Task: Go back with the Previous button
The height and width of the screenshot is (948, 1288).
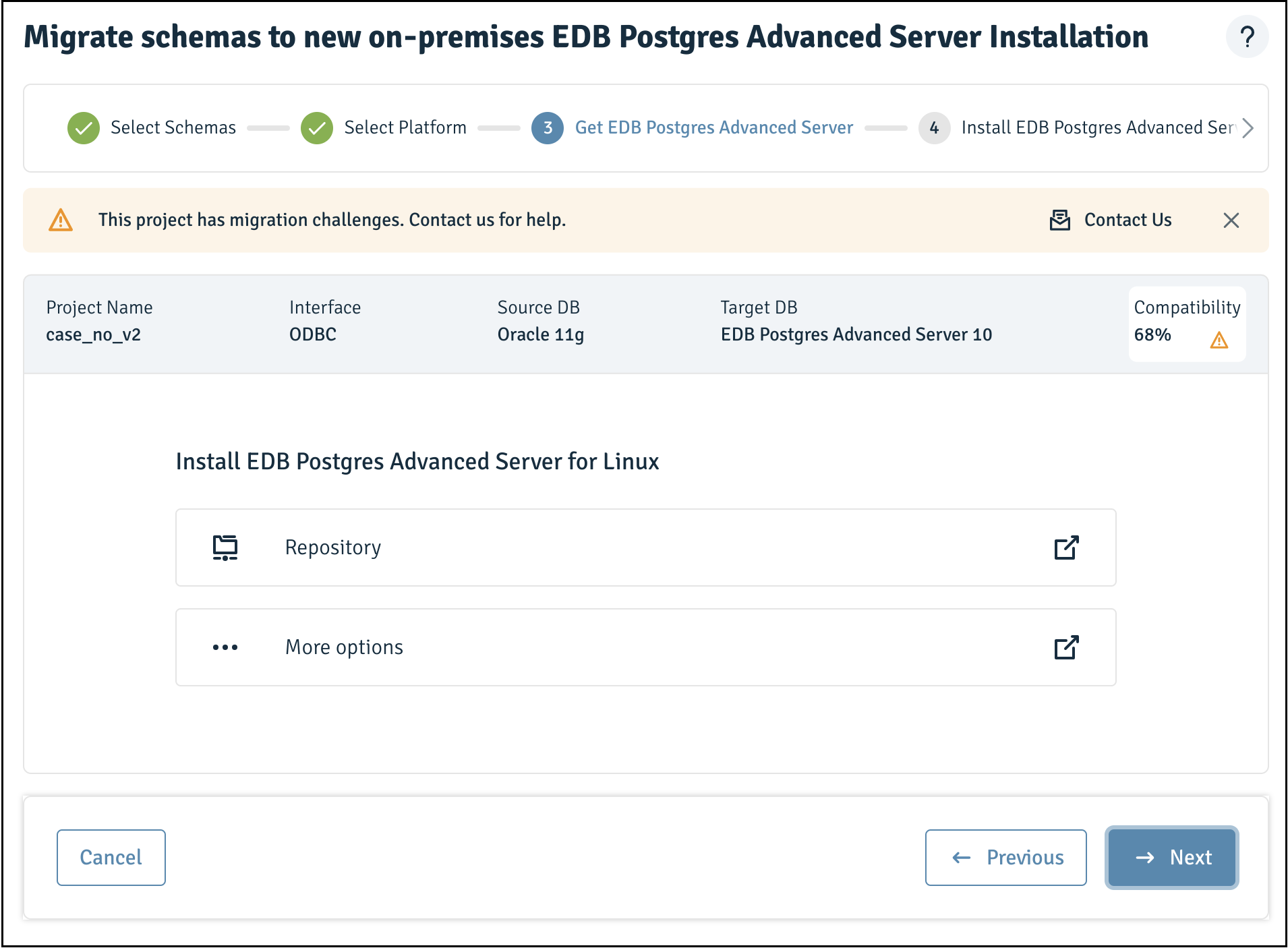Action: point(1005,858)
